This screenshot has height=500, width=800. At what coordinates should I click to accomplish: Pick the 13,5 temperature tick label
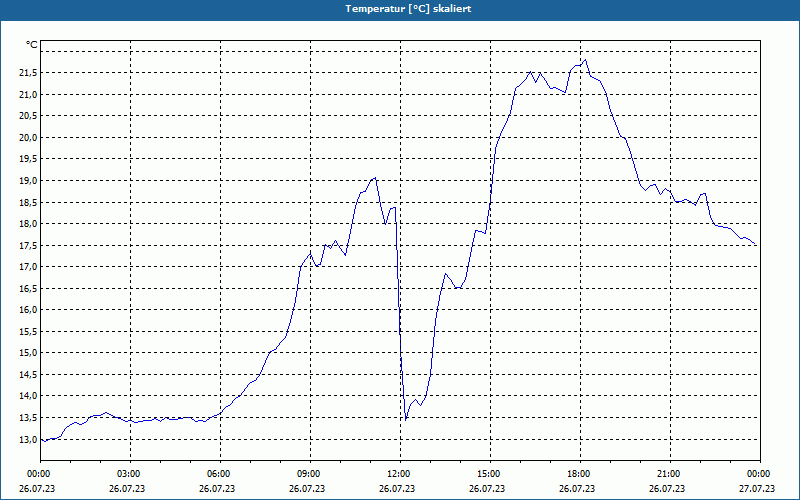(29, 417)
